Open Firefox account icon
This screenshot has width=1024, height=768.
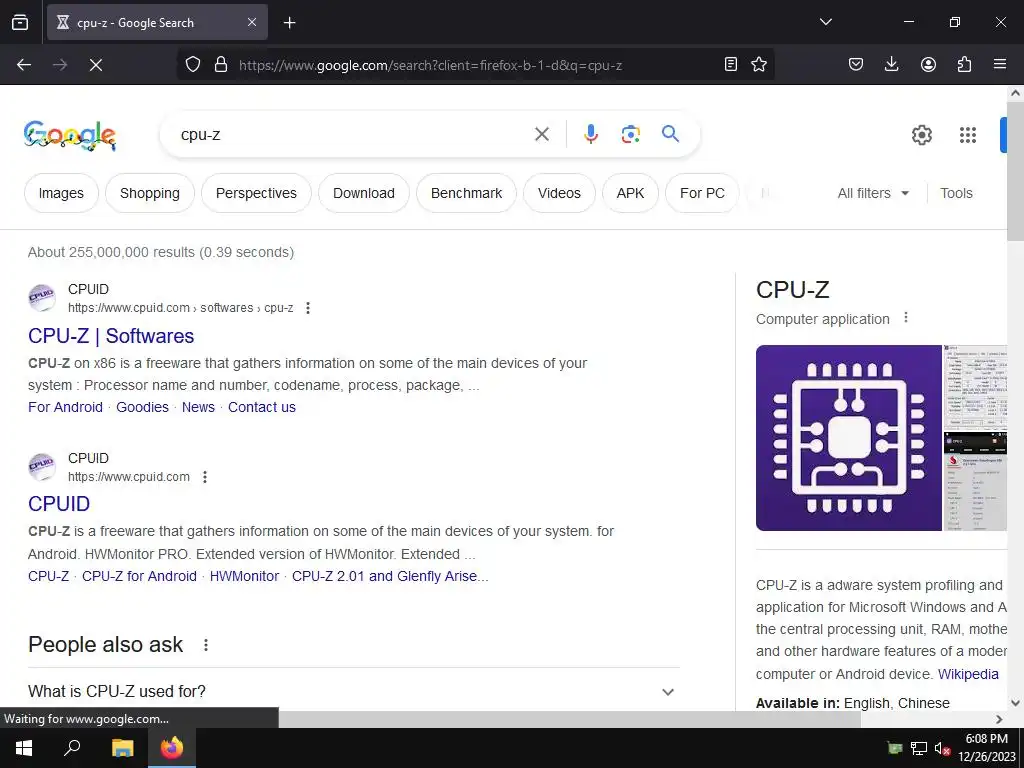928,64
